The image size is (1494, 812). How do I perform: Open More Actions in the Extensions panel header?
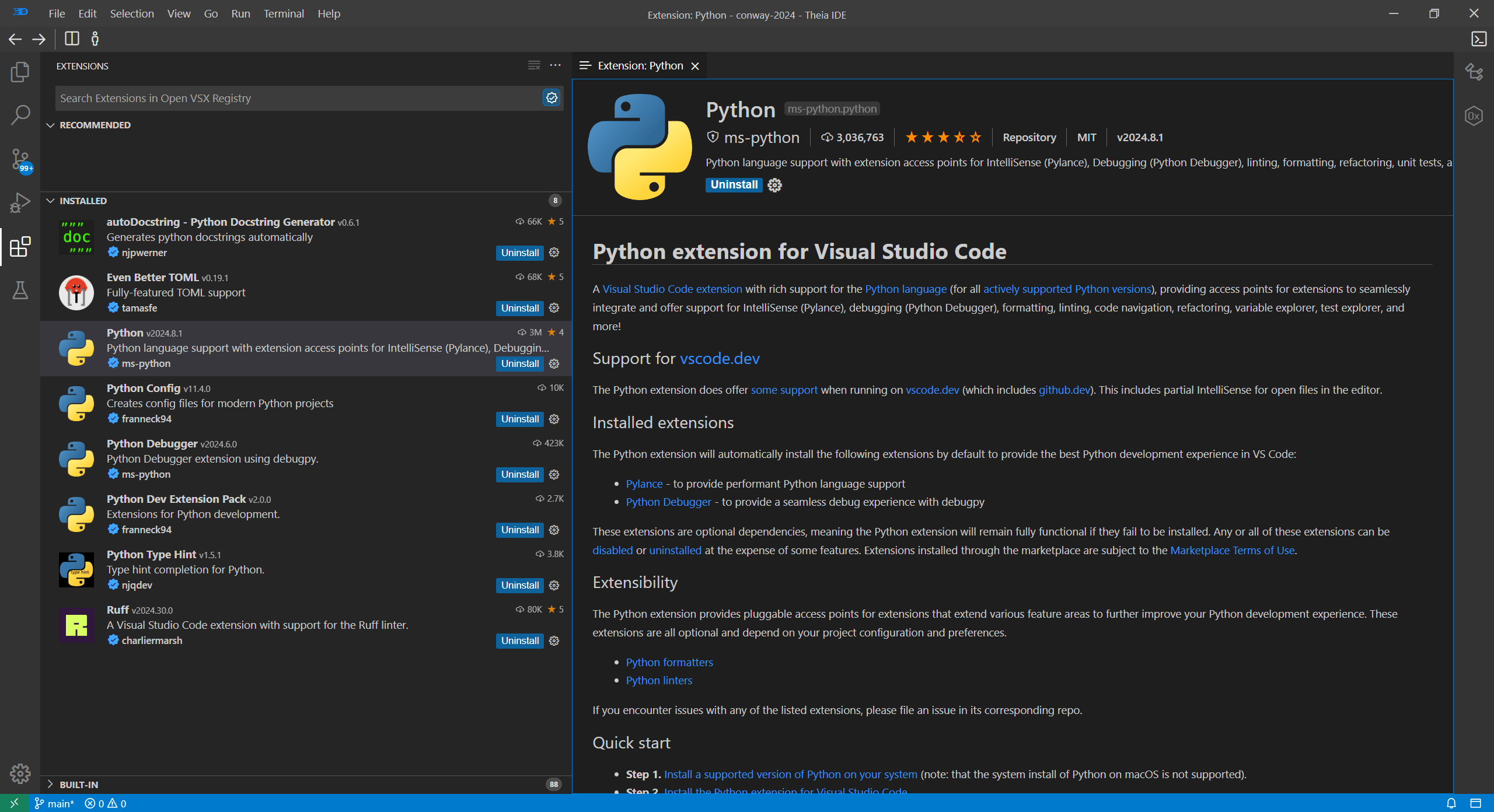coord(554,65)
